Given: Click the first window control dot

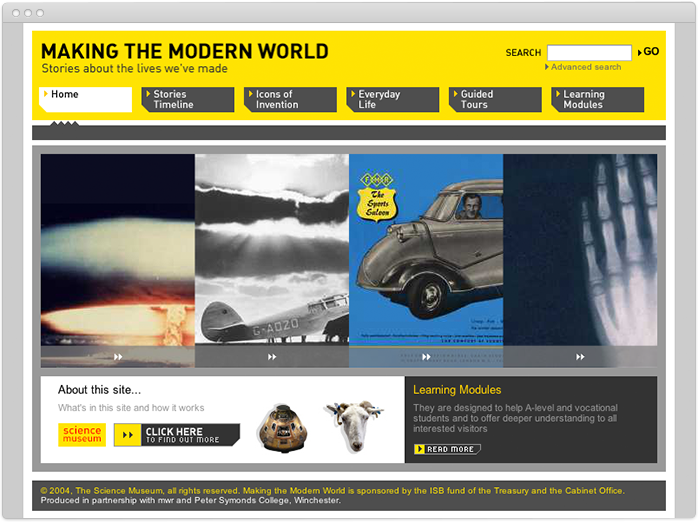Looking at the screenshot, I should [x=16, y=13].
